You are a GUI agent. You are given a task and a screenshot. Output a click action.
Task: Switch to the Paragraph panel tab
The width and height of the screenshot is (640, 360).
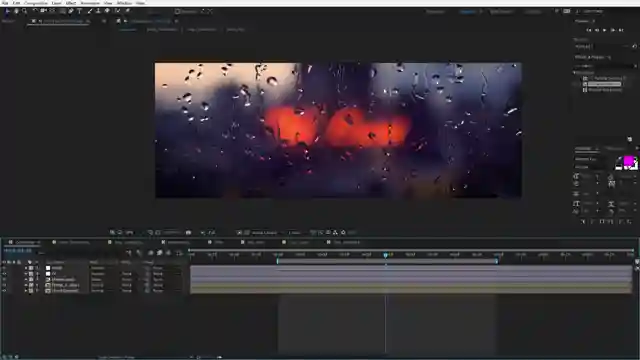pyautogui.click(x=616, y=149)
